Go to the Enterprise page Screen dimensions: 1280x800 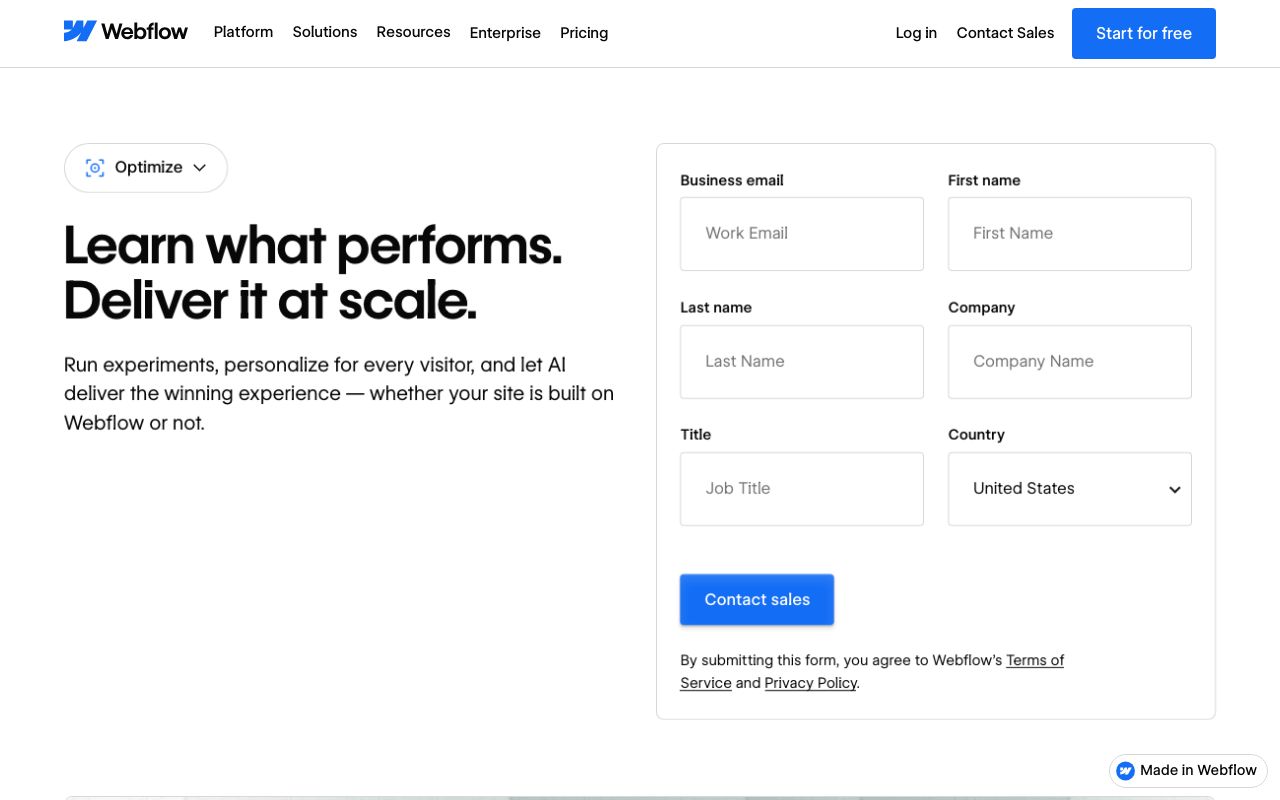pos(505,33)
